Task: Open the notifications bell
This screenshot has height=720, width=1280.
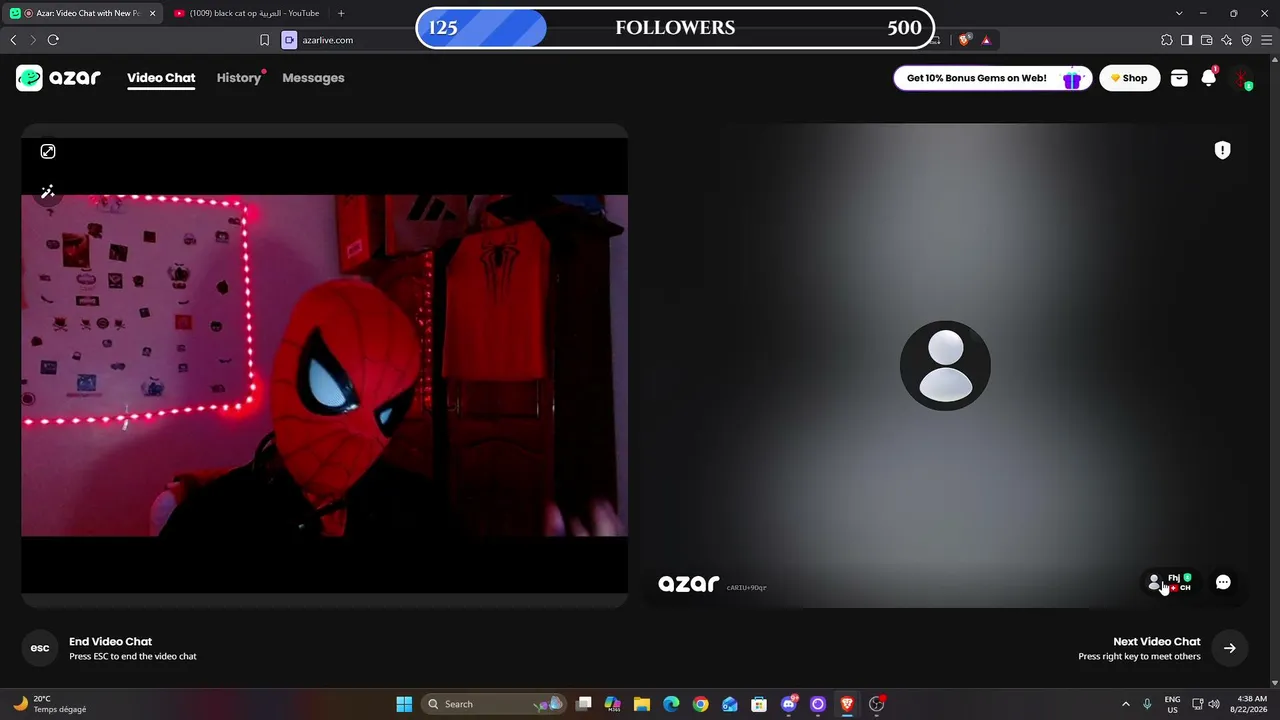Action: click(x=1209, y=78)
